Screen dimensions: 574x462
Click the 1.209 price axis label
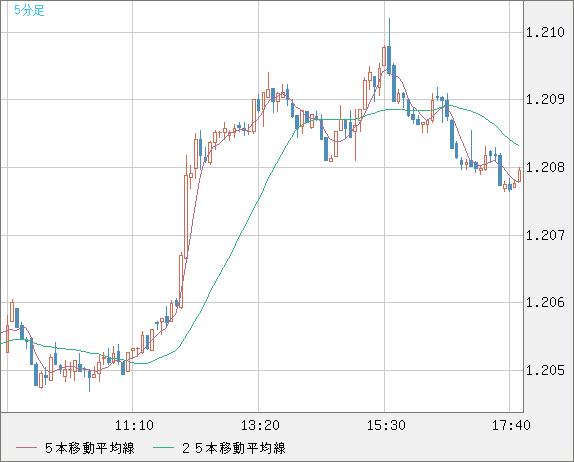click(x=545, y=100)
